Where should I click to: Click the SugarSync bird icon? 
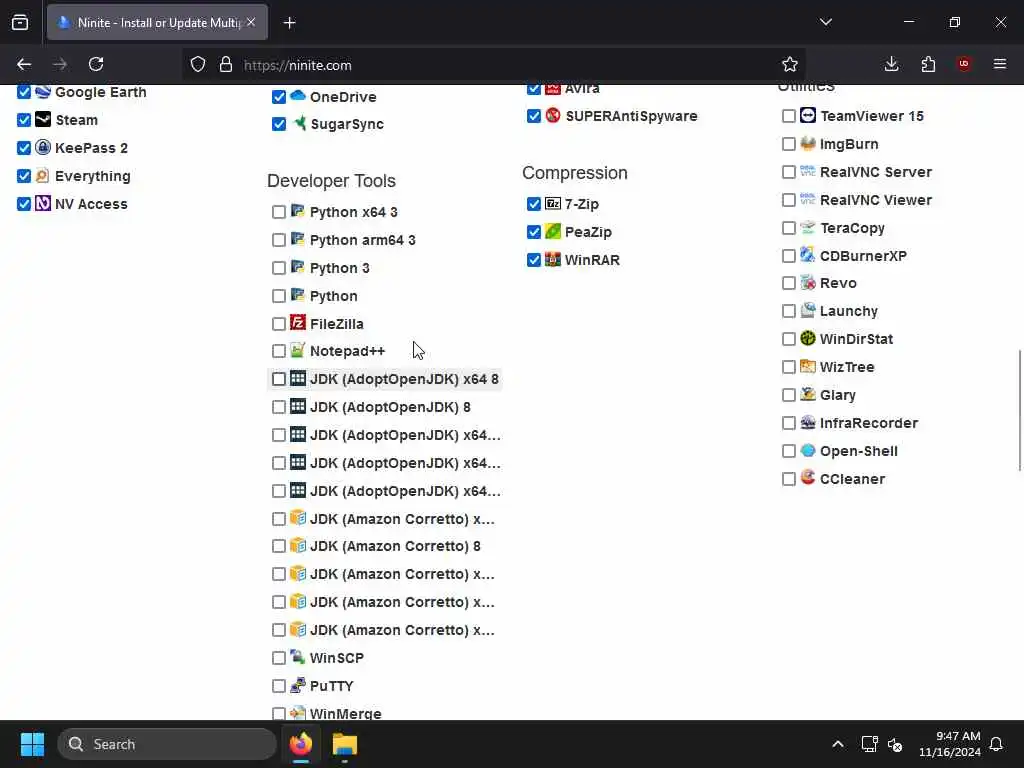point(298,123)
